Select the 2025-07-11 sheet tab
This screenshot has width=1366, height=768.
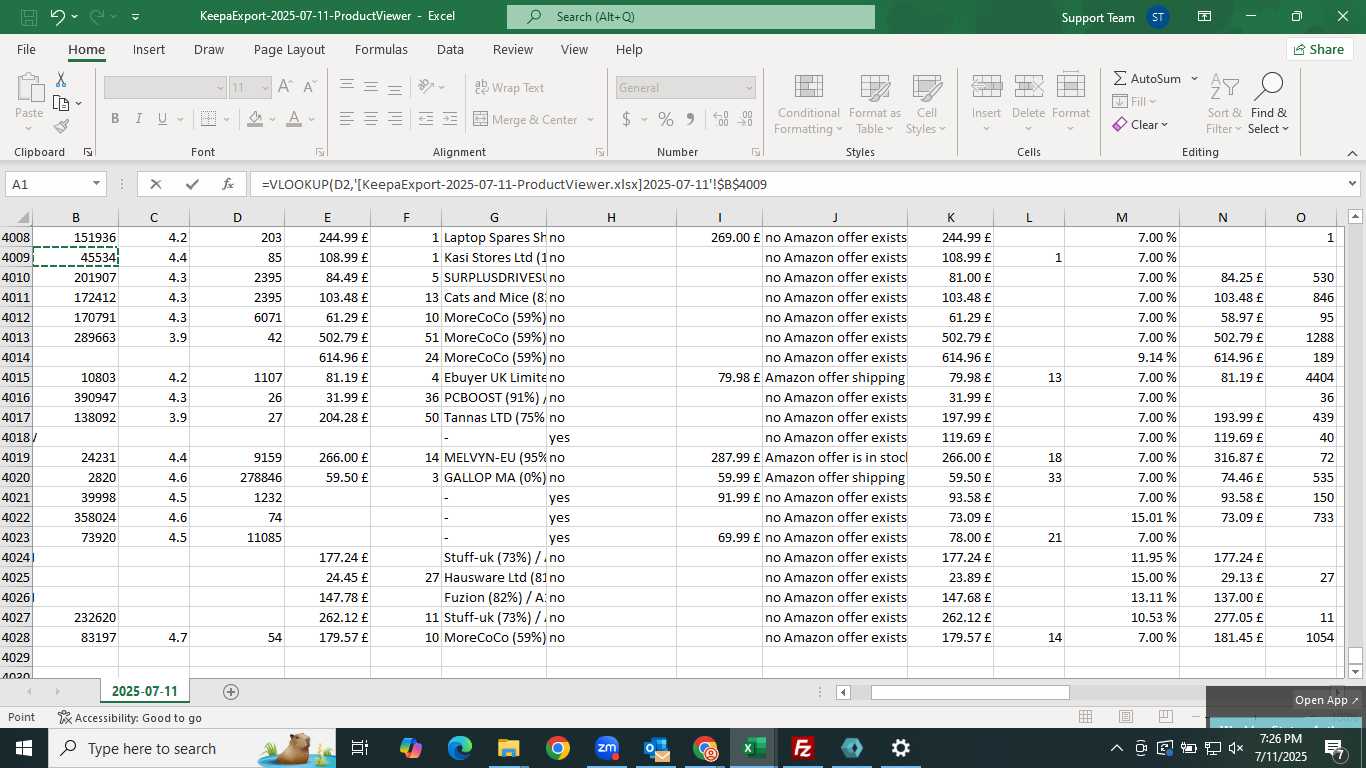pos(144,691)
